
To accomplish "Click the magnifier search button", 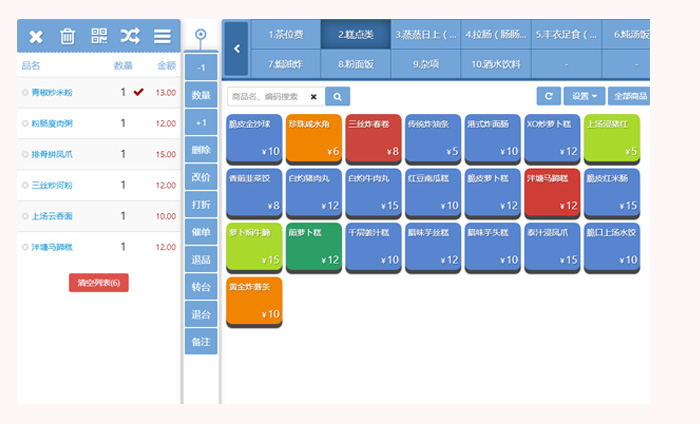I will pos(338,97).
